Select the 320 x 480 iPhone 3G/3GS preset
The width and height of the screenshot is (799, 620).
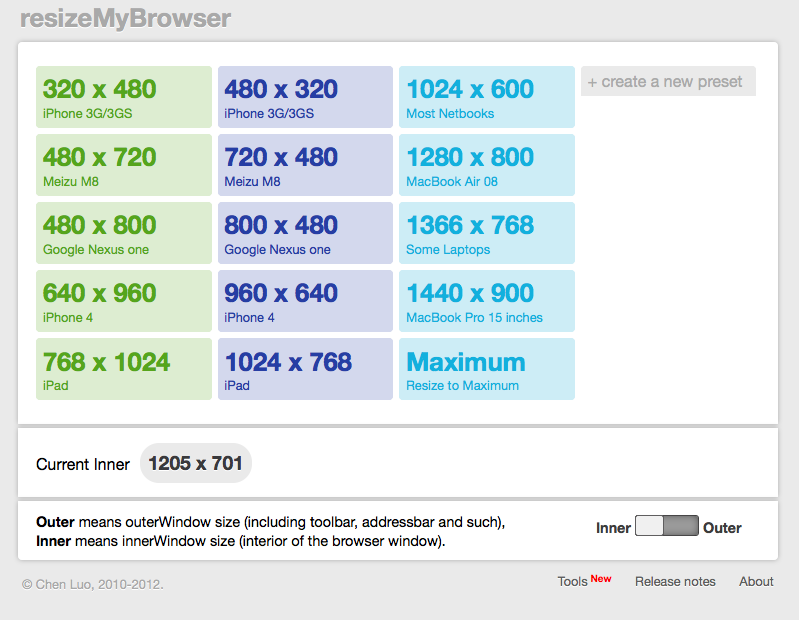[x=123, y=97]
